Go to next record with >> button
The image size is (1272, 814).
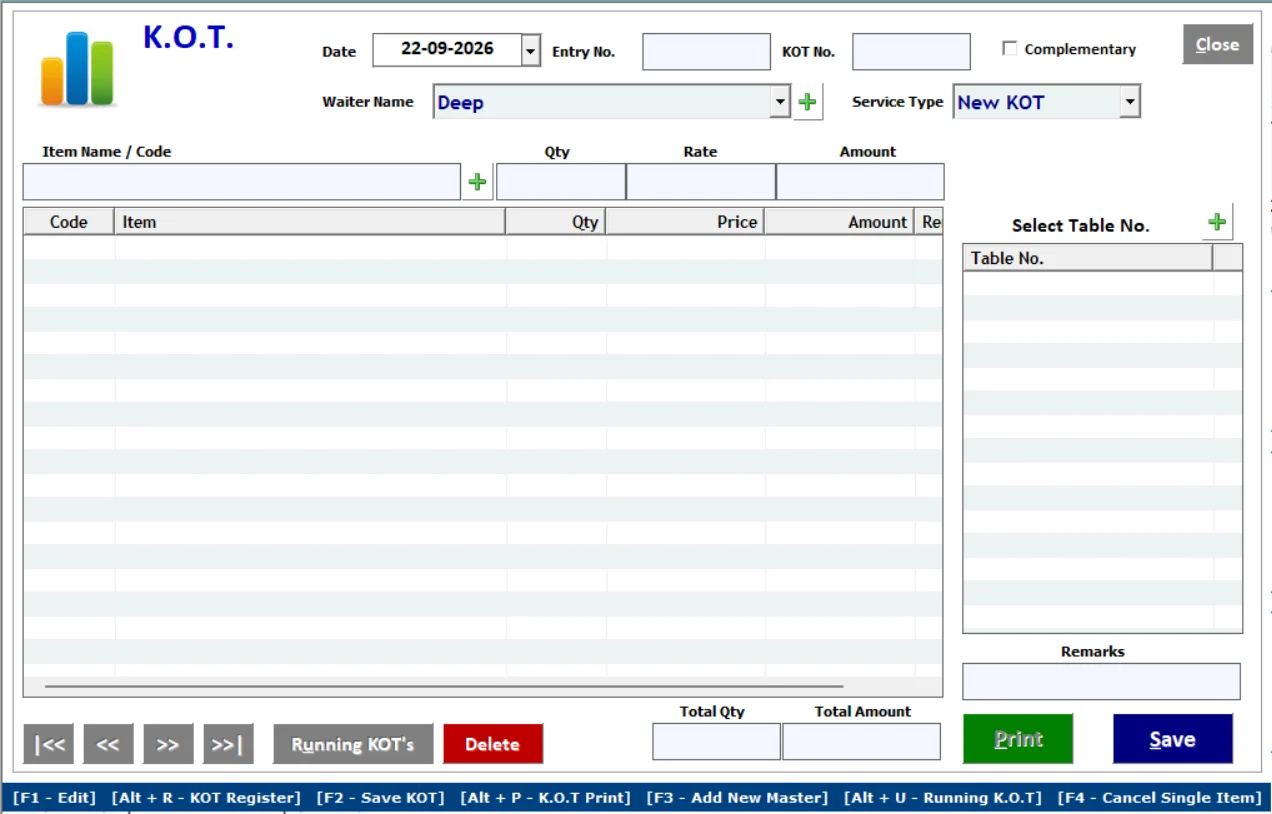tap(168, 744)
